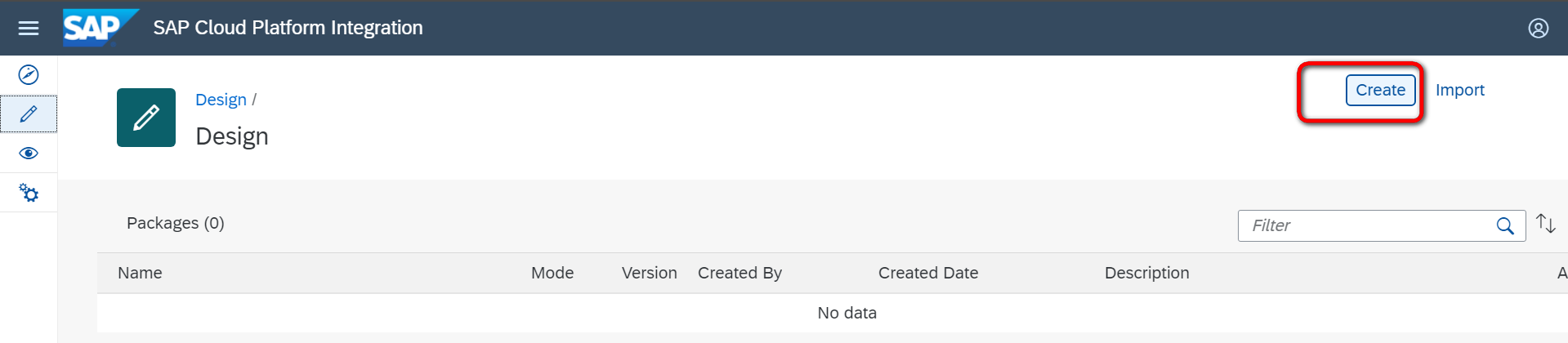Click the Version column header
This screenshot has height=343, width=1568.
pos(649,274)
